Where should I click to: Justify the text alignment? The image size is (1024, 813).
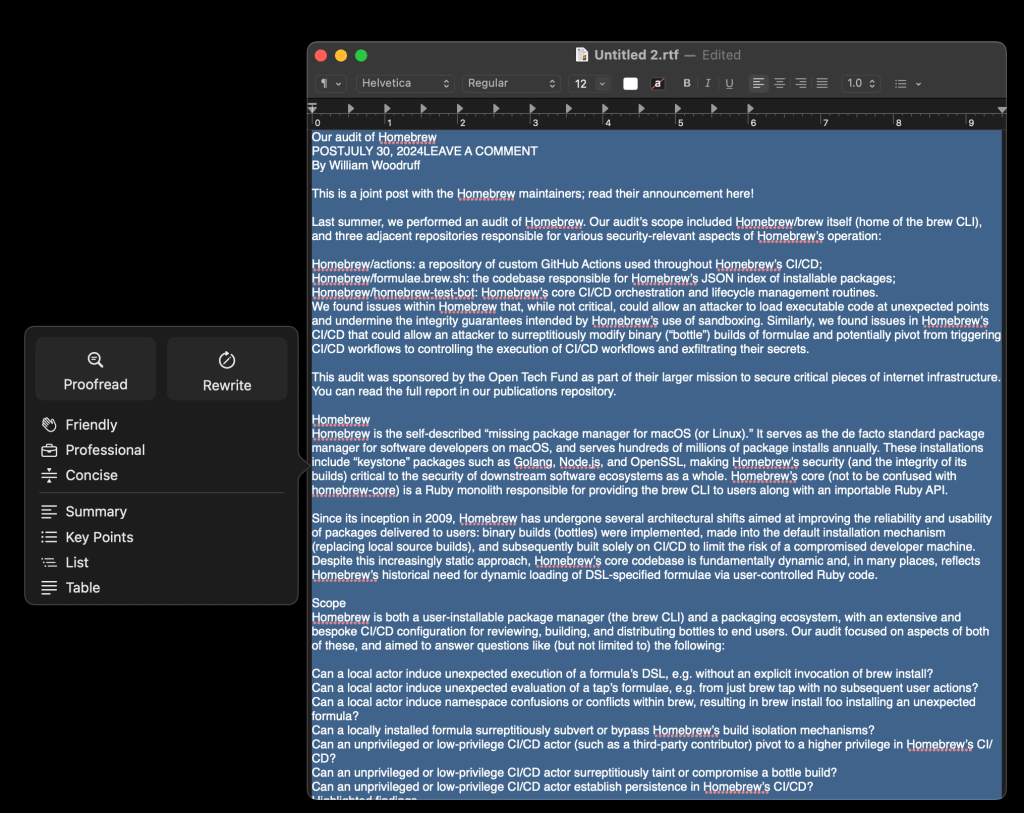[x=822, y=84]
